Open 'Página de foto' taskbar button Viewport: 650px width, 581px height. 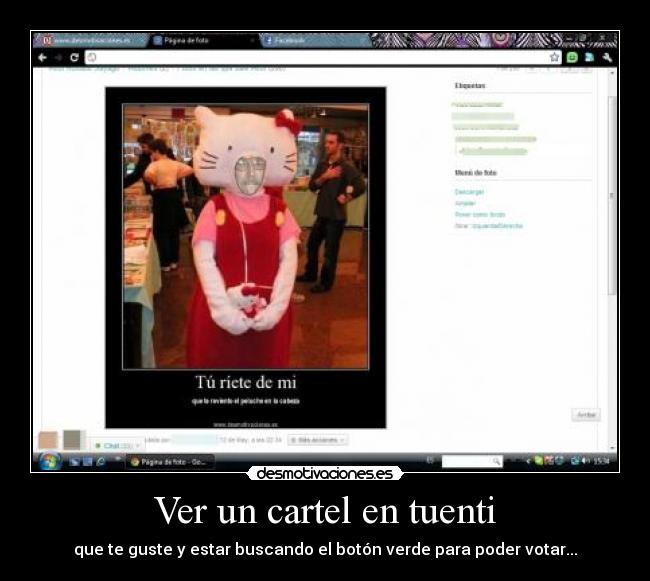[170, 462]
